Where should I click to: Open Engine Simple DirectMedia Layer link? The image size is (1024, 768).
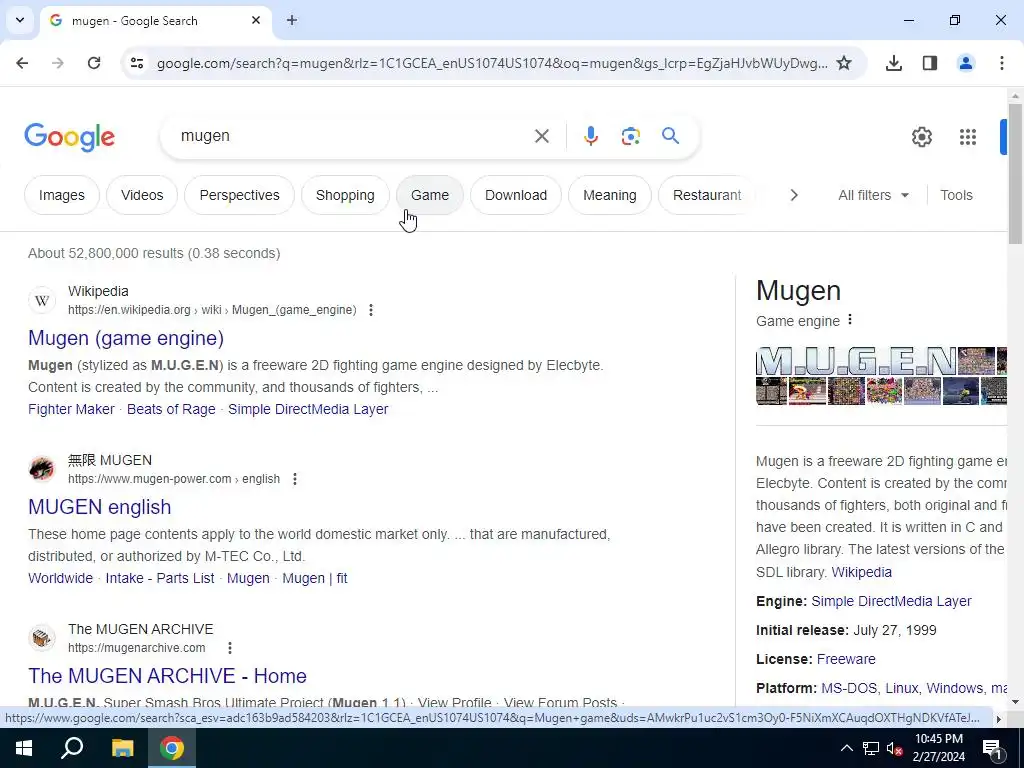tap(891, 601)
